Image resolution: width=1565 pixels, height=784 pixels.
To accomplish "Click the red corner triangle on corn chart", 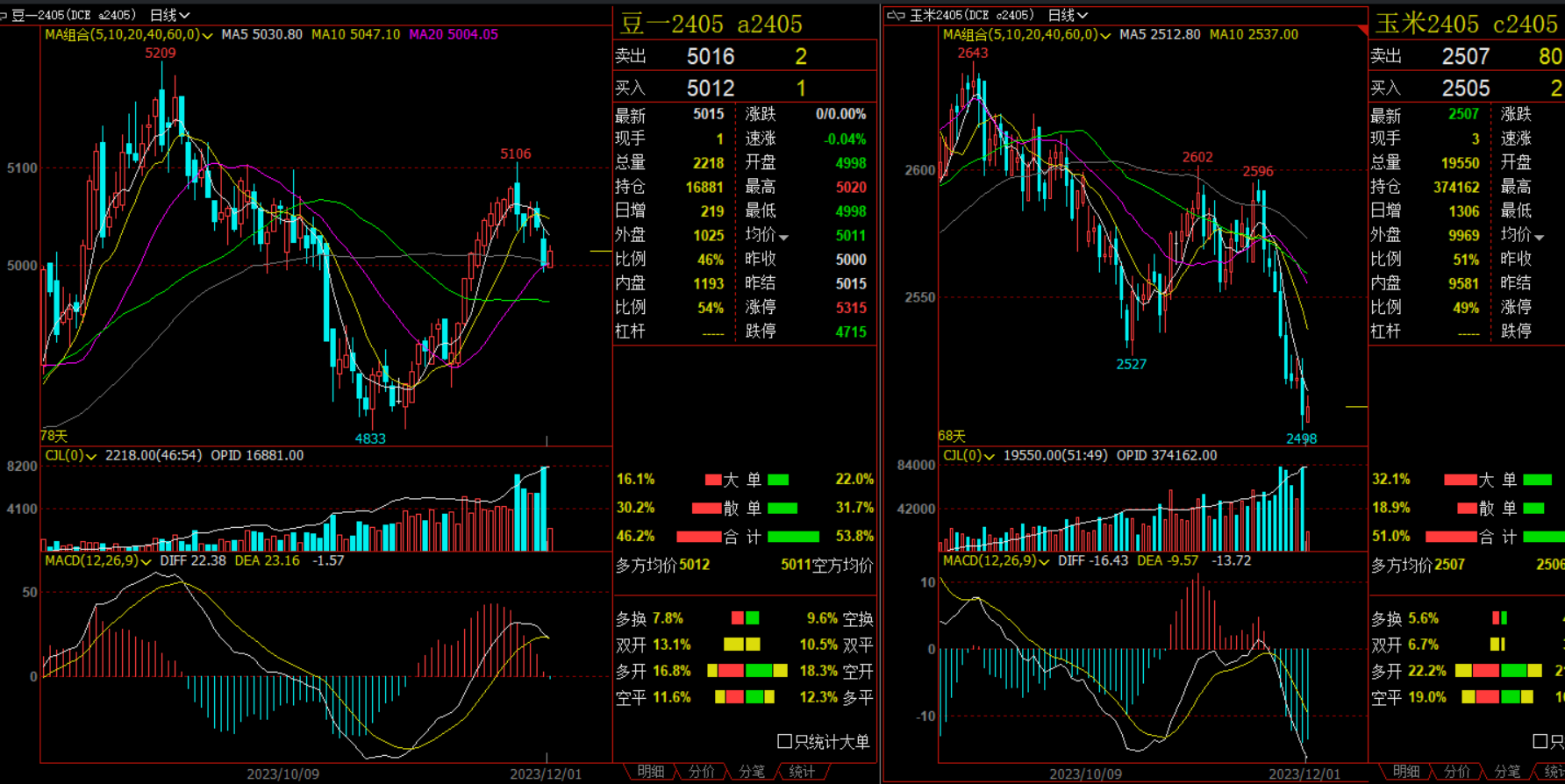I will [x=1362, y=31].
